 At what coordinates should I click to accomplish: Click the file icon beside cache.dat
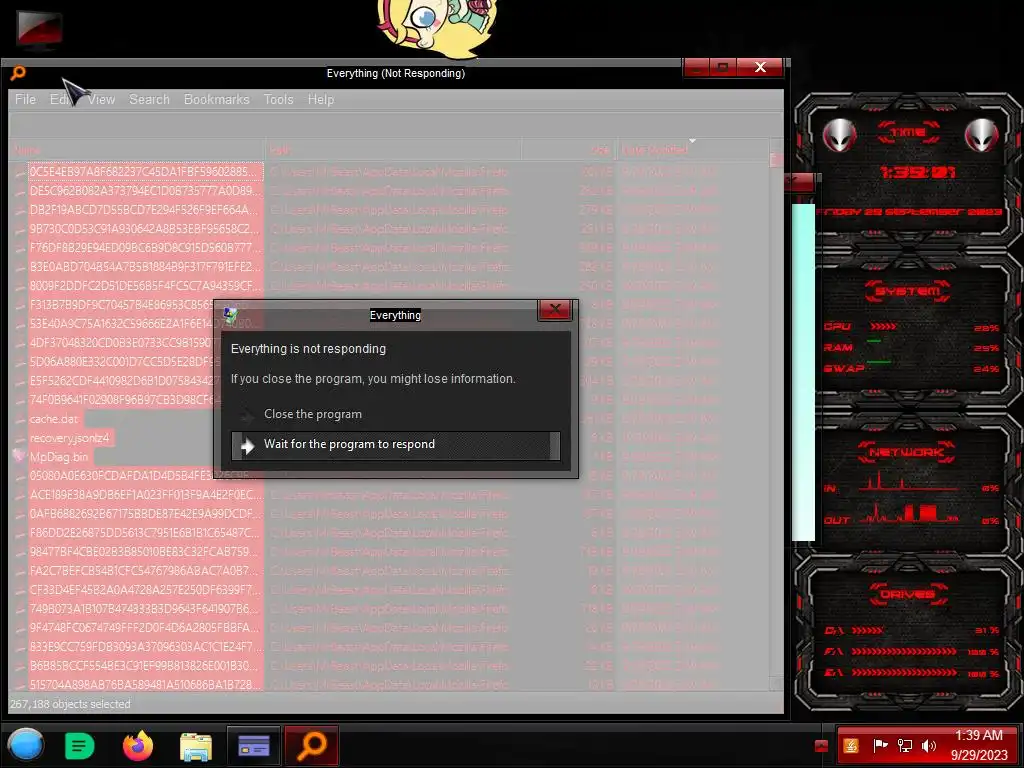pyautogui.click(x=20, y=419)
